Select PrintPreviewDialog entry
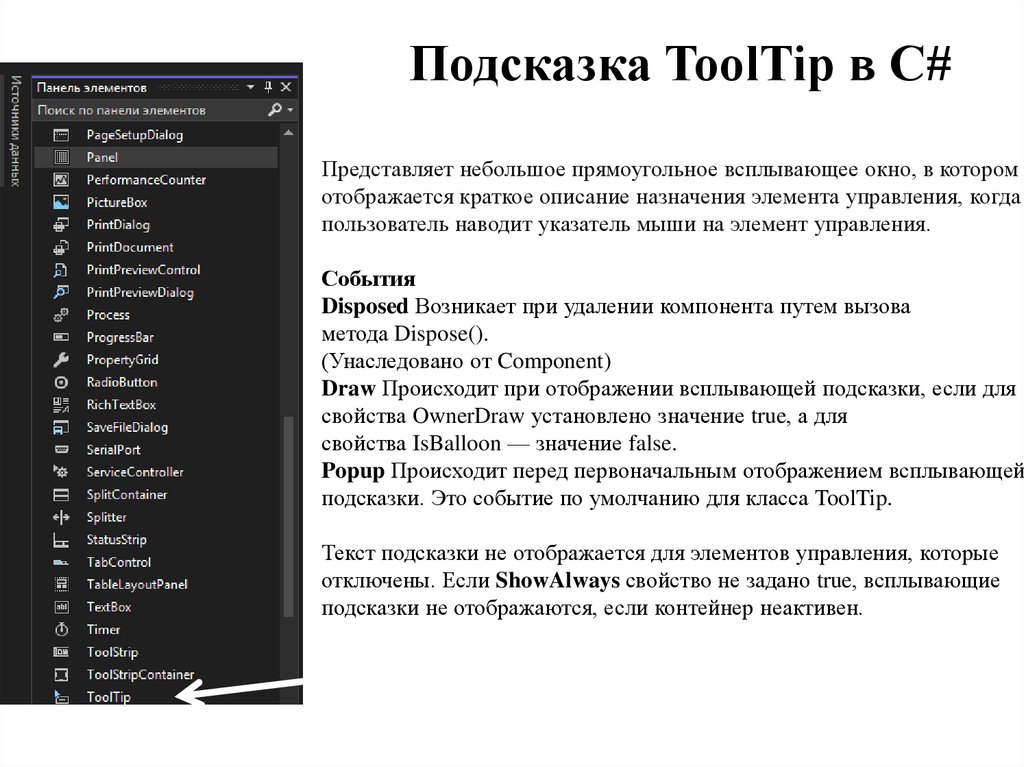The image size is (1024, 767). 140,292
